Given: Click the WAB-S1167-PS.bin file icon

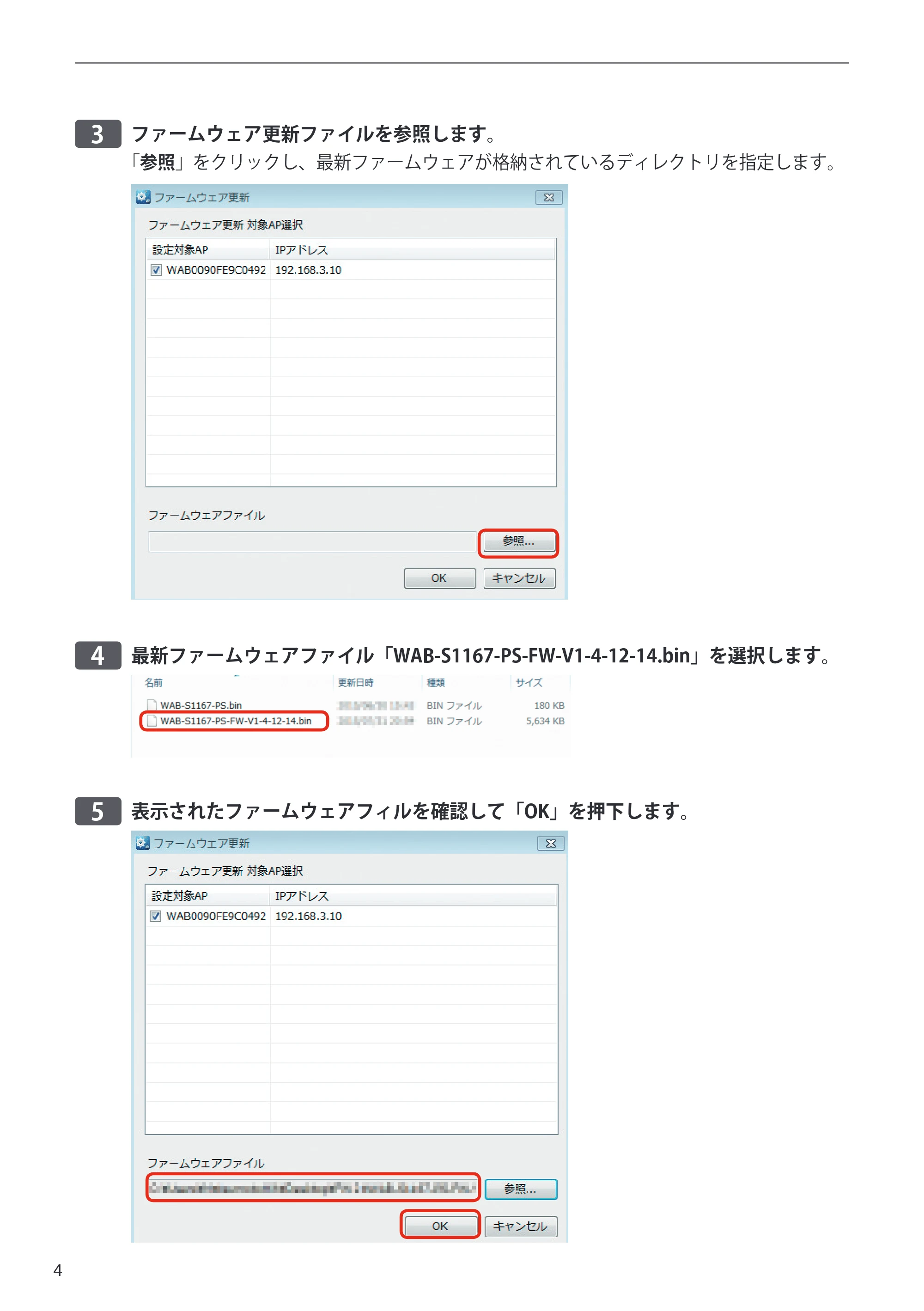Looking at the screenshot, I should [152, 706].
